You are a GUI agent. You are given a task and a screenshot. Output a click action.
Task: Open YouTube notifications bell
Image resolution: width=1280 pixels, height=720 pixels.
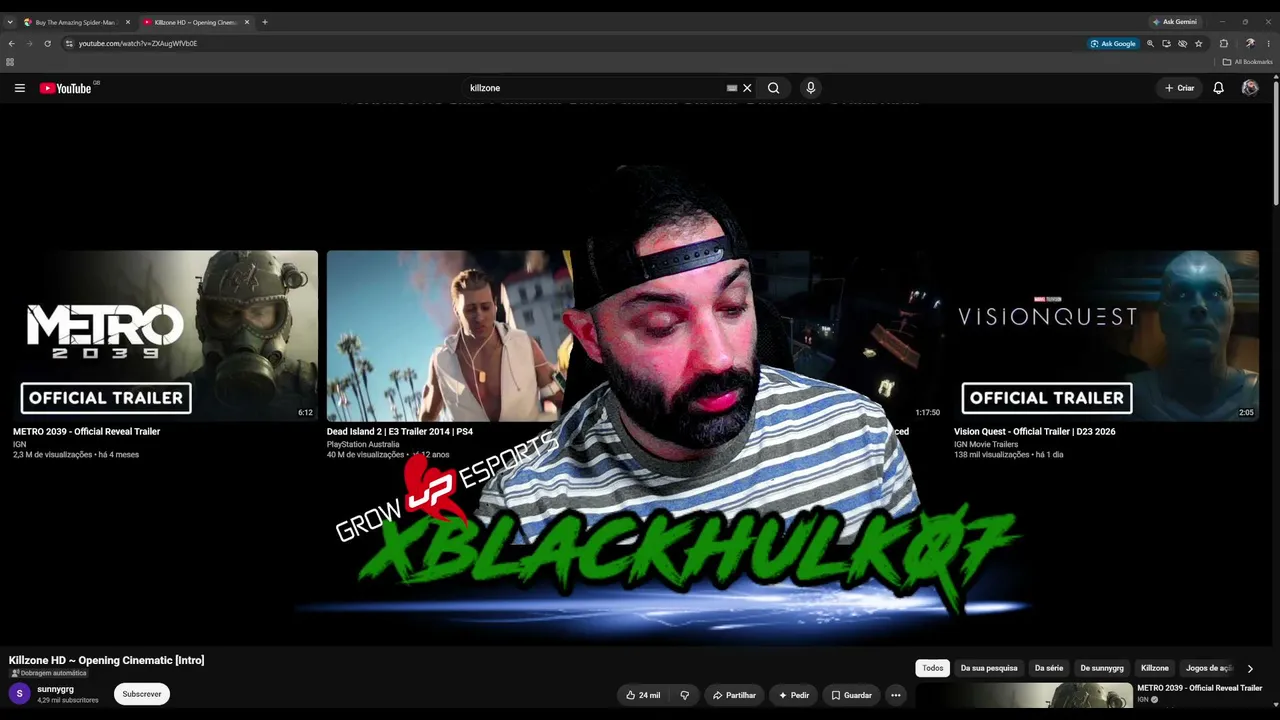(x=1218, y=88)
